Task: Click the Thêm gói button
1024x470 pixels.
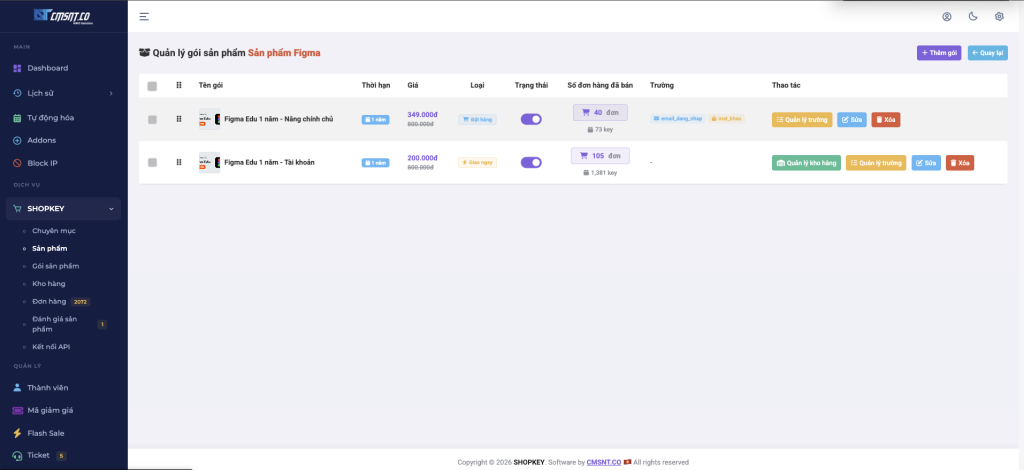Action: 938,53
